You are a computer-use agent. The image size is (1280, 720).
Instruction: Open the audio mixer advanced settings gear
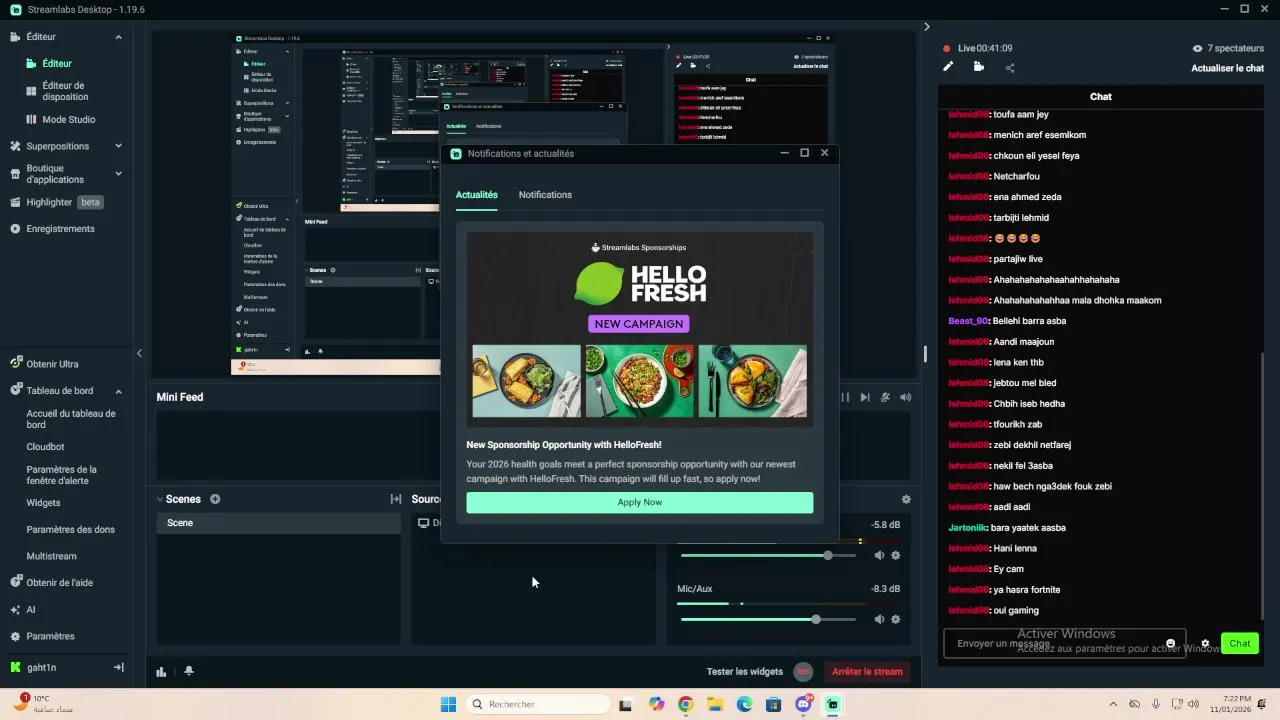906,499
